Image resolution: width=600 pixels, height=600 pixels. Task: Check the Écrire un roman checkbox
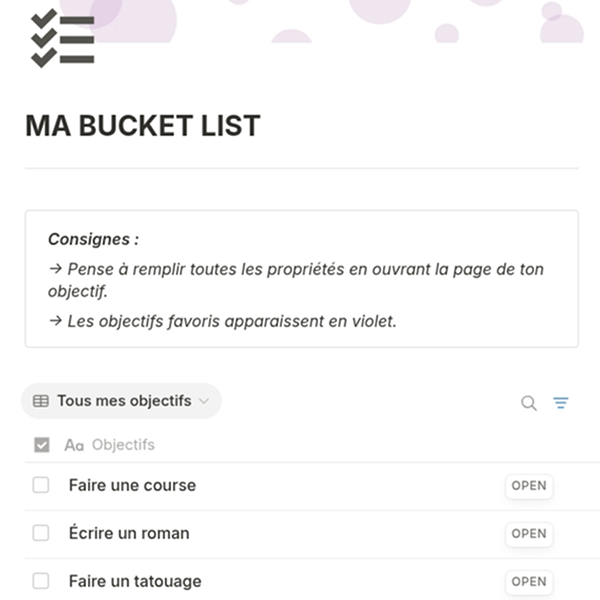click(x=41, y=533)
